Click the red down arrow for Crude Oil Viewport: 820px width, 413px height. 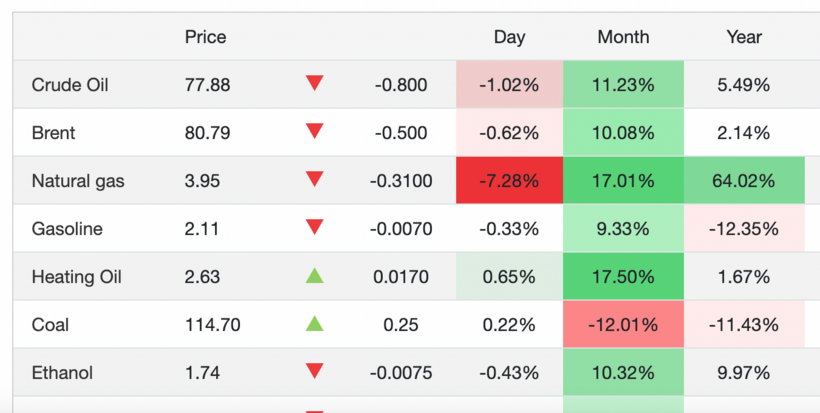click(x=315, y=84)
